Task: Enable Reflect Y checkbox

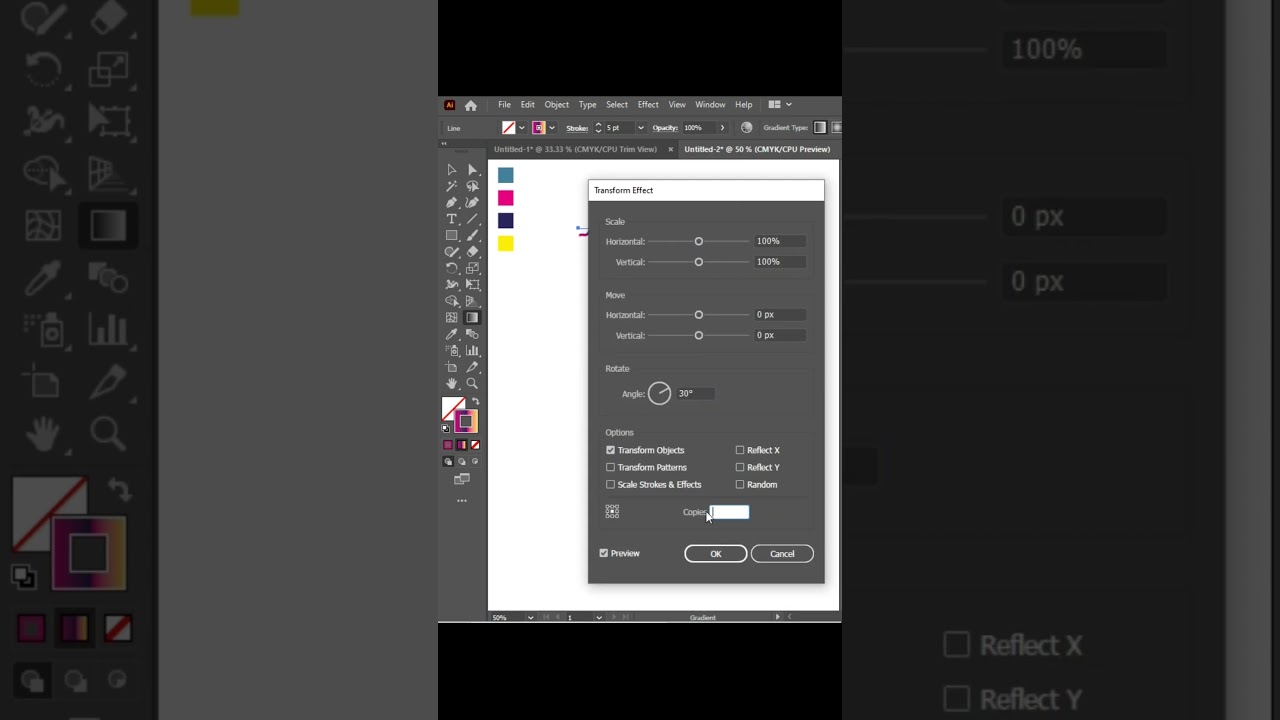Action: coord(740,467)
